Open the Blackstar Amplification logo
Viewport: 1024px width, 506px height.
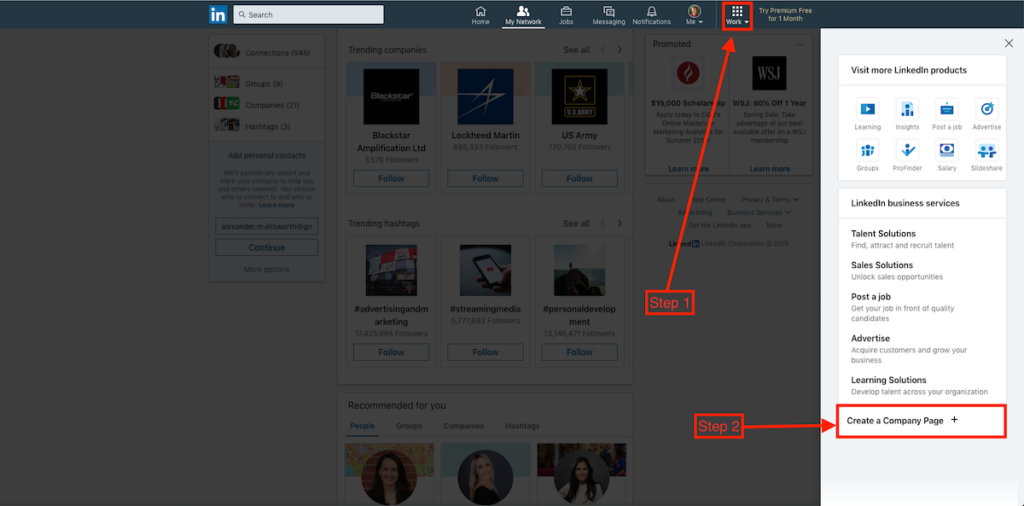point(391,97)
